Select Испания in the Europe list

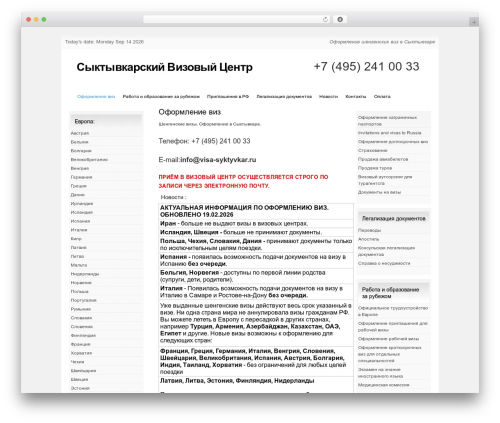pos(80,221)
